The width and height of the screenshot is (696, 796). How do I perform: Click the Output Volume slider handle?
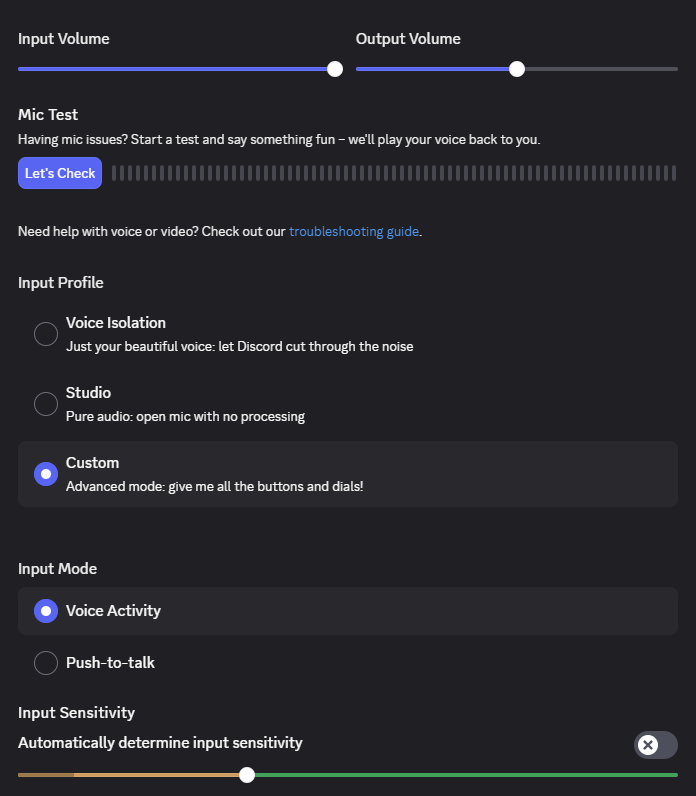tap(517, 69)
